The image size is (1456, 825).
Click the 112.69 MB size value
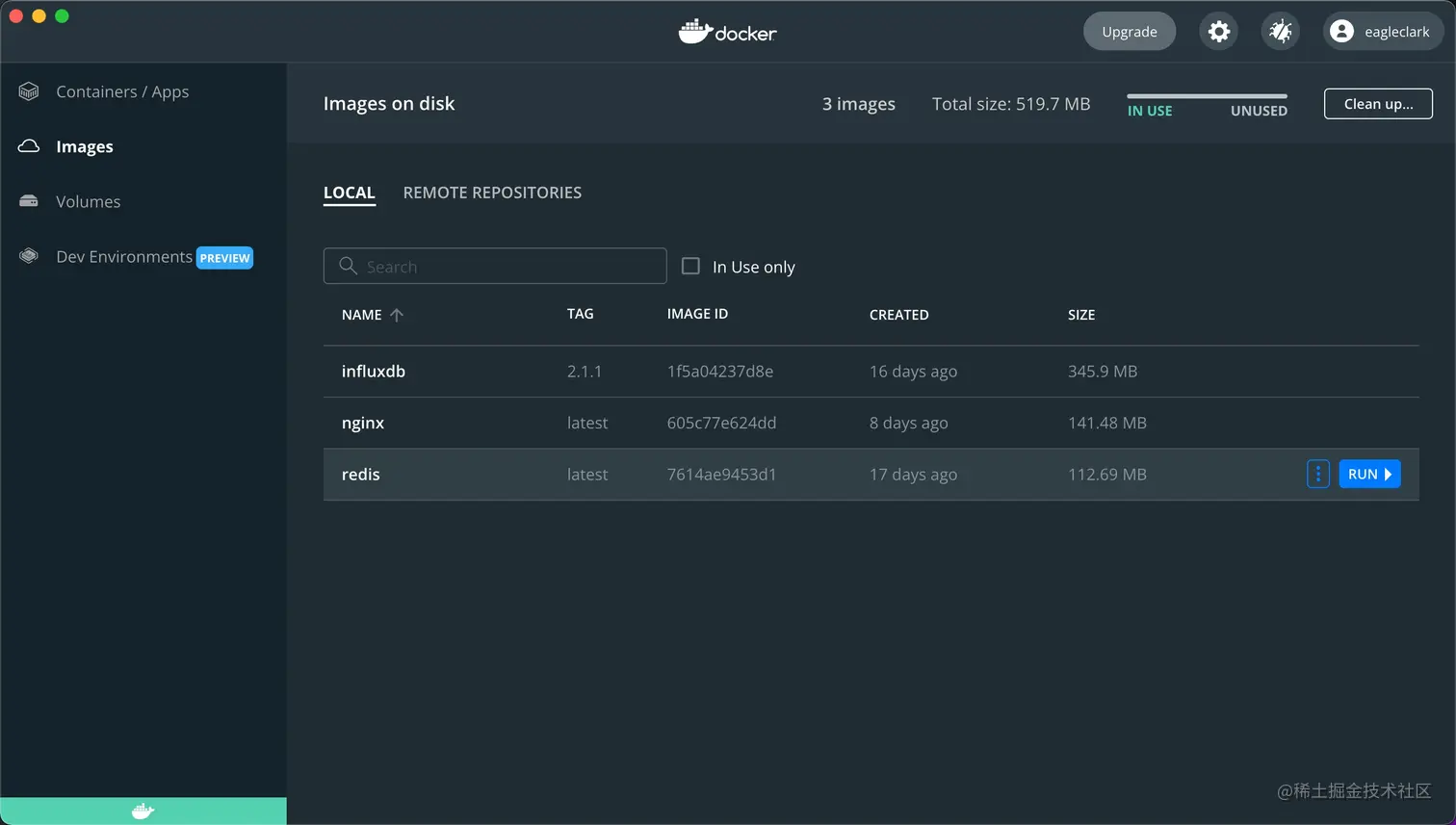click(x=1107, y=474)
